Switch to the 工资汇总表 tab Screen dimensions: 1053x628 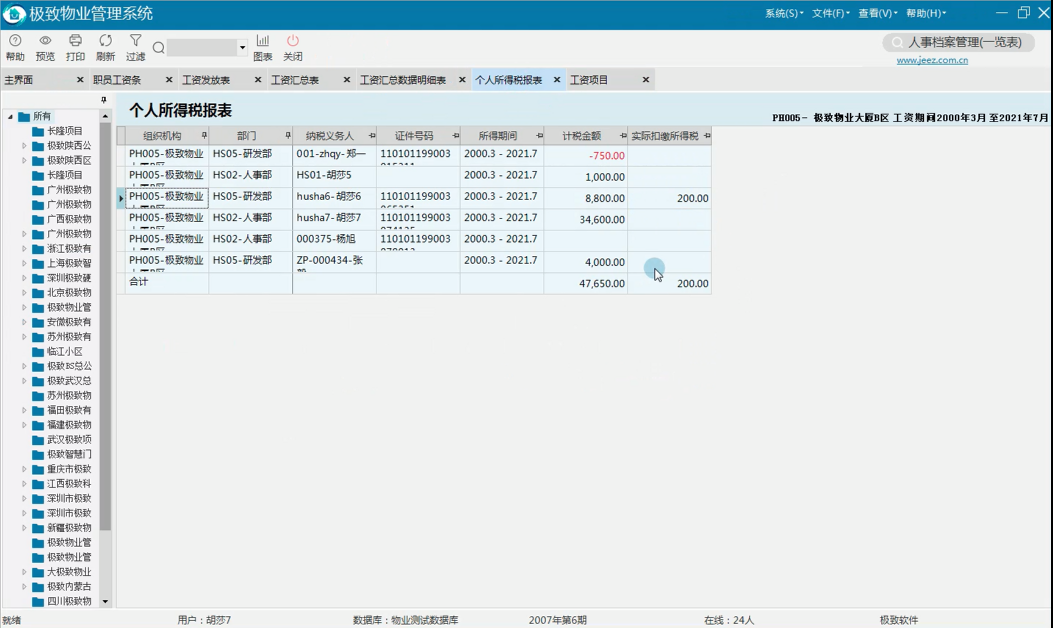click(294, 80)
